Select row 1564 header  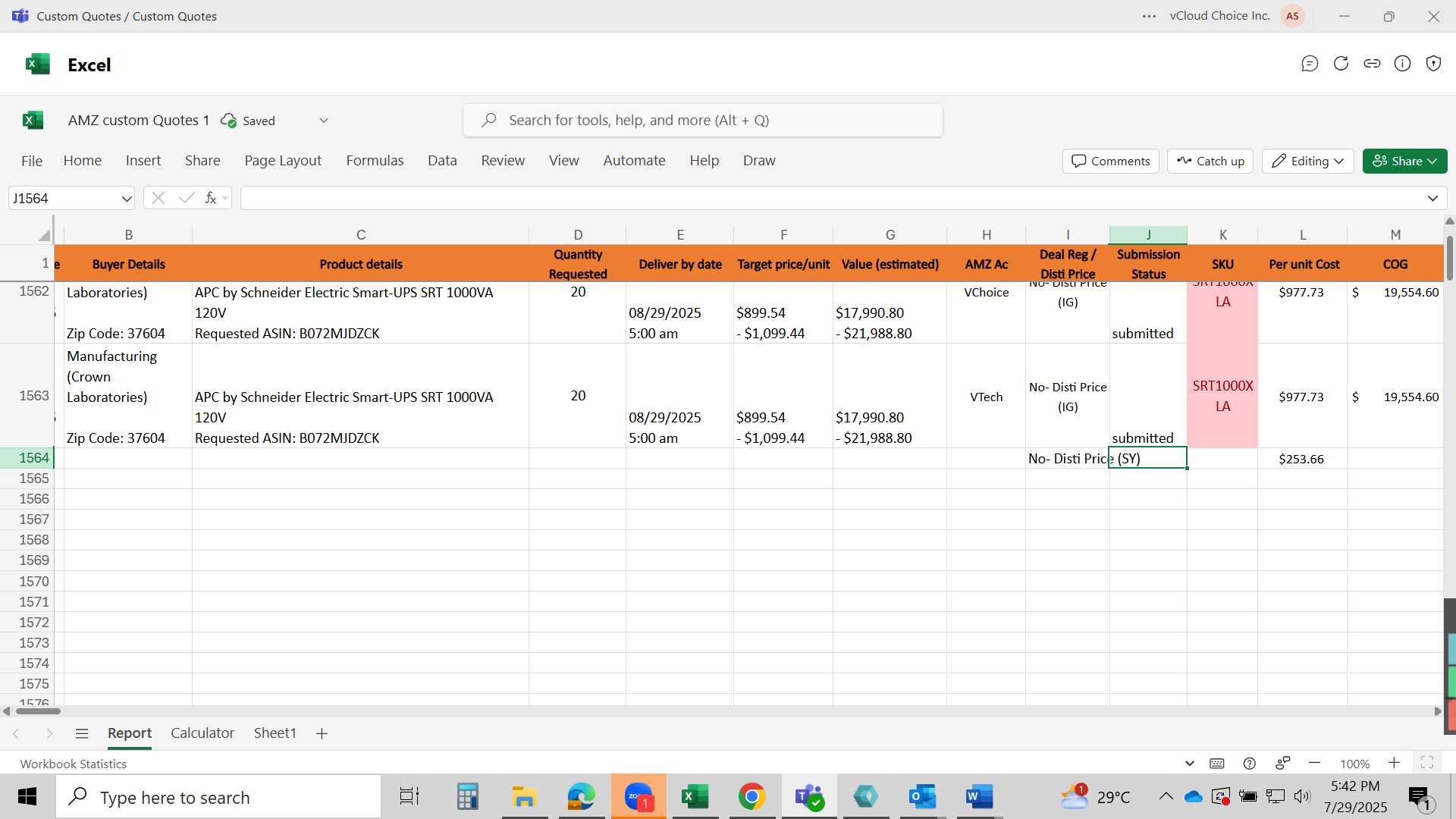(x=27, y=458)
